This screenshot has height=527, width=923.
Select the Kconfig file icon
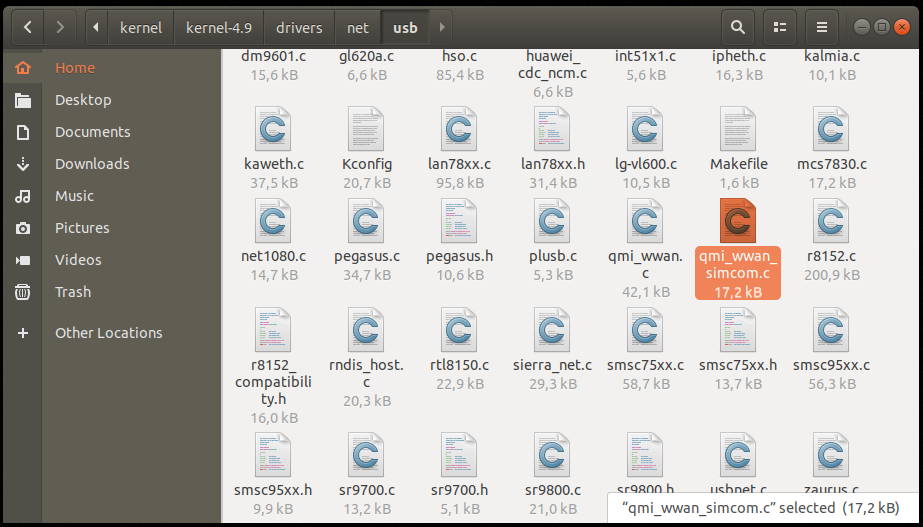click(366, 129)
